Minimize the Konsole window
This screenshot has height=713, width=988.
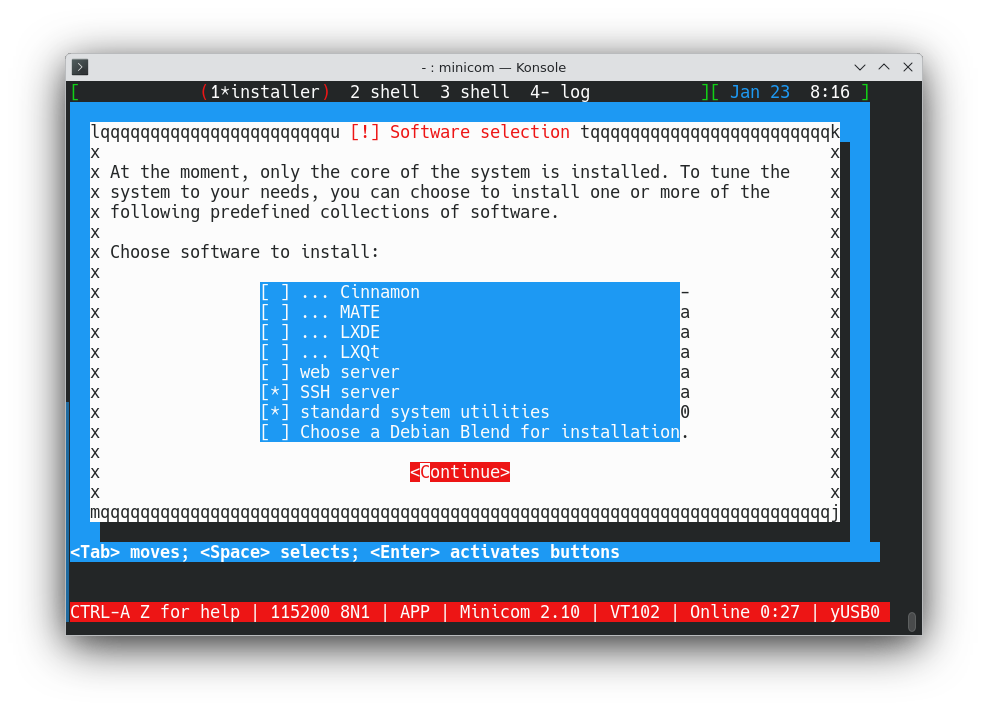860,67
